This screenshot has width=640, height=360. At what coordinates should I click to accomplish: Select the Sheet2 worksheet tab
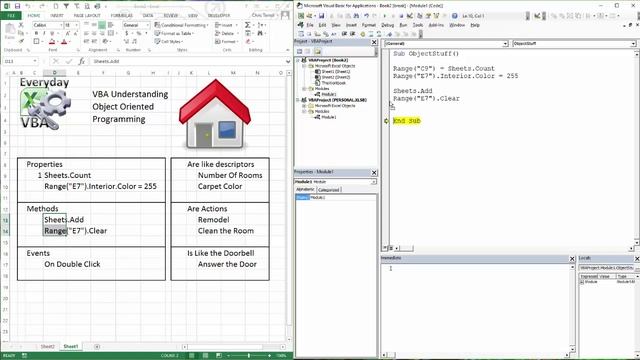(x=47, y=347)
